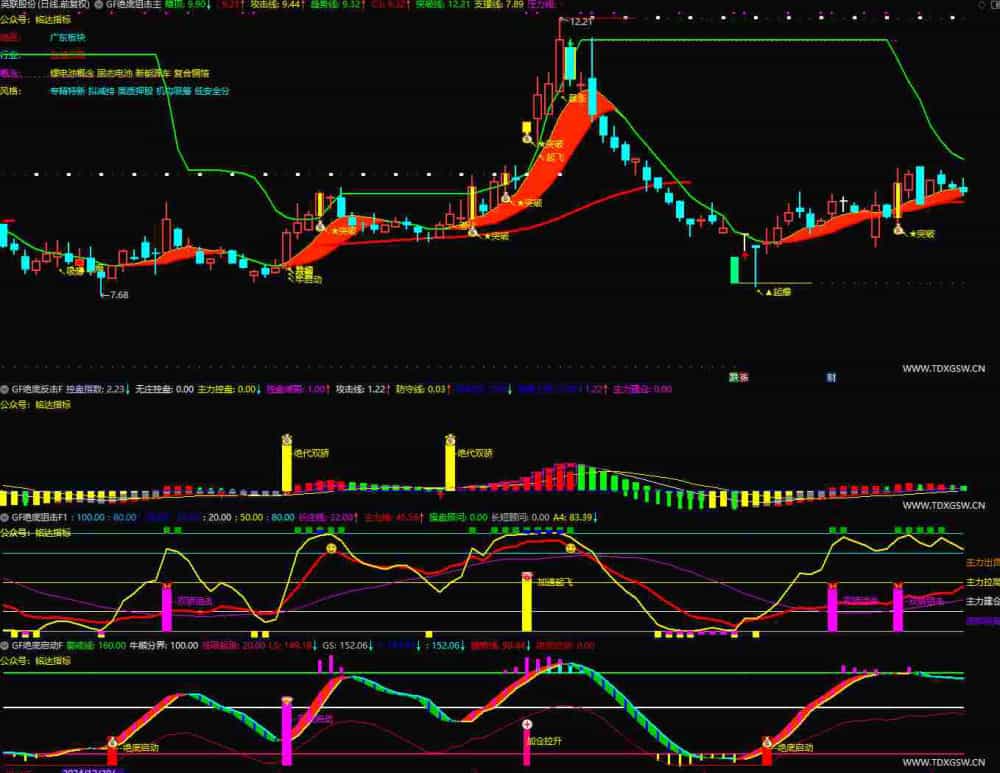Click money bag atop the earlier 绝代双骄 yellow bar
The width and height of the screenshot is (1000, 773).
286,439
